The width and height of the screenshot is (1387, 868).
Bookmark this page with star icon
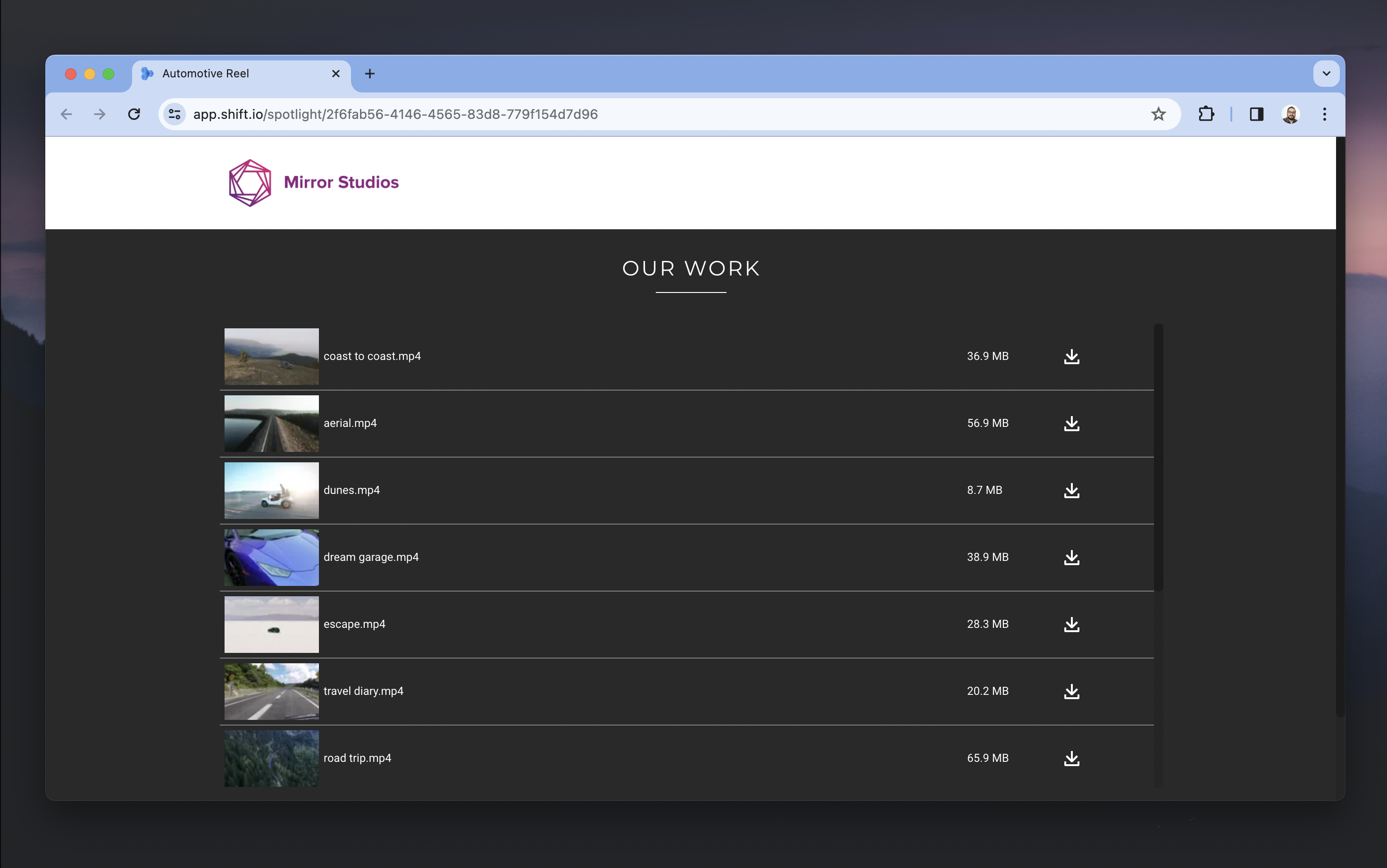pos(1158,114)
